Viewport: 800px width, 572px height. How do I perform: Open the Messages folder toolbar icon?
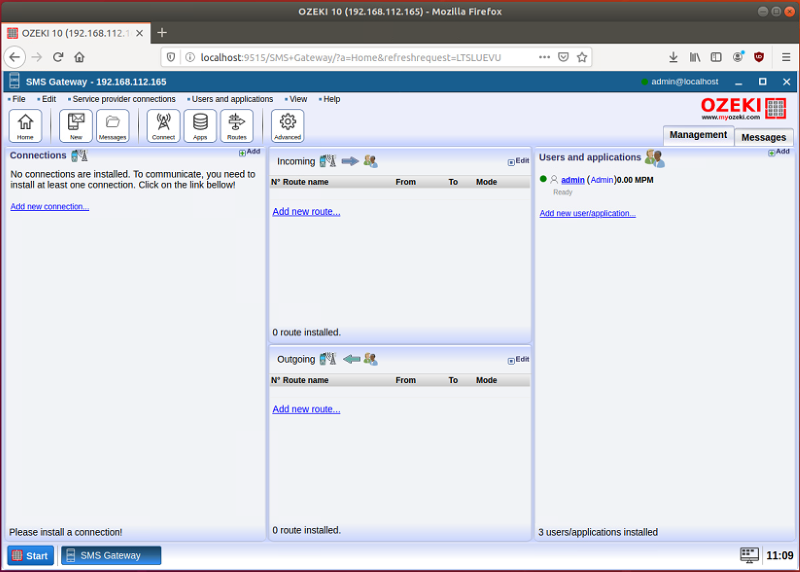[112, 126]
